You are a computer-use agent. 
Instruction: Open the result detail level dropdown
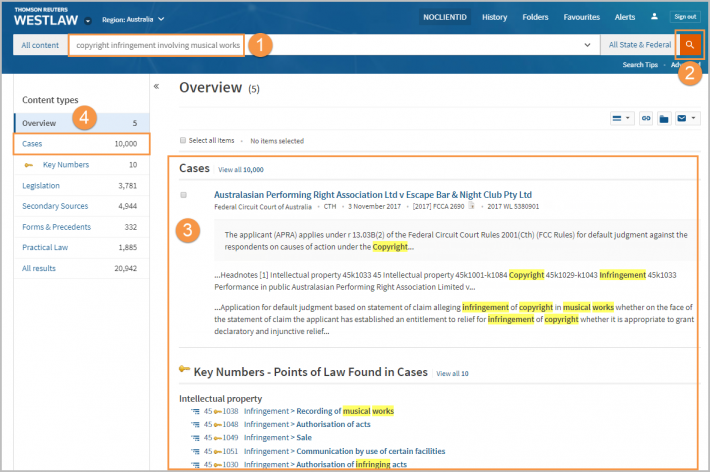pos(621,118)
